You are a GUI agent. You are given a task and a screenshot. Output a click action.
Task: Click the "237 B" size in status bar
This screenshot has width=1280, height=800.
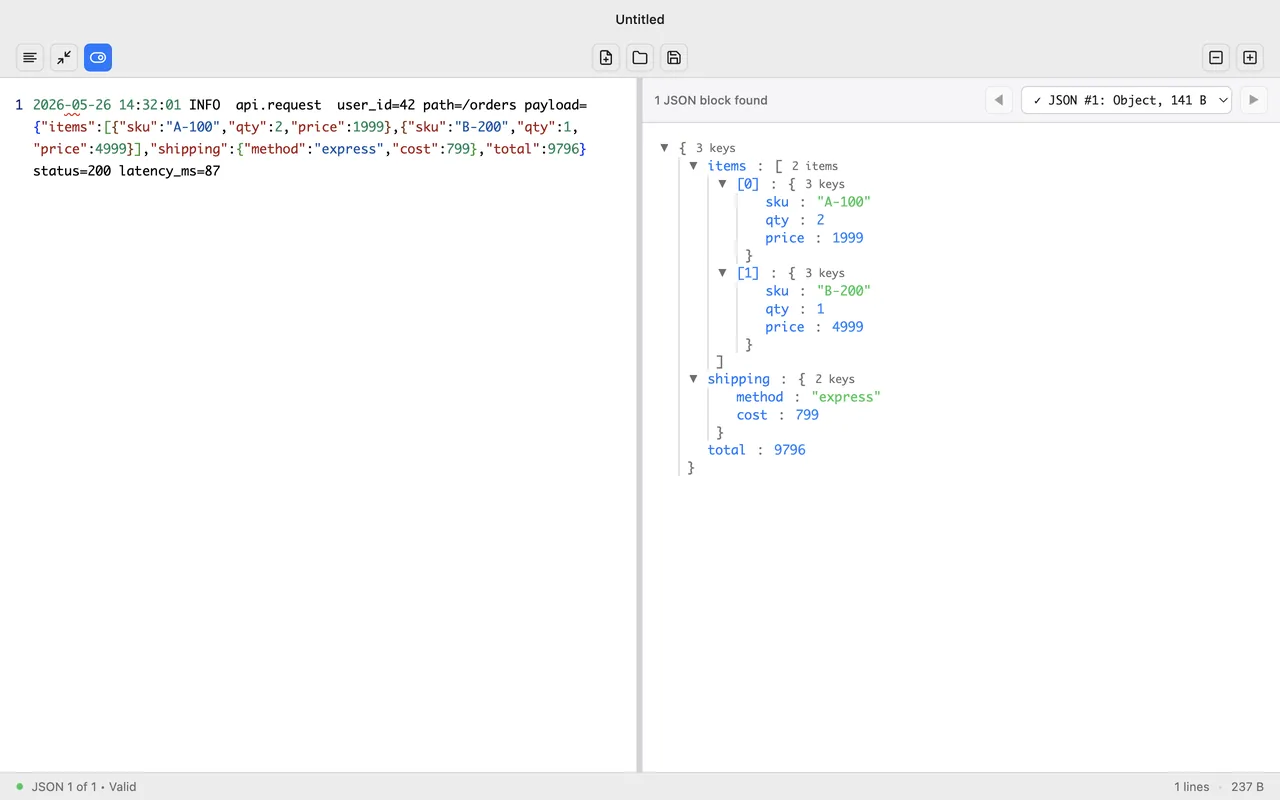(1247, 787)
